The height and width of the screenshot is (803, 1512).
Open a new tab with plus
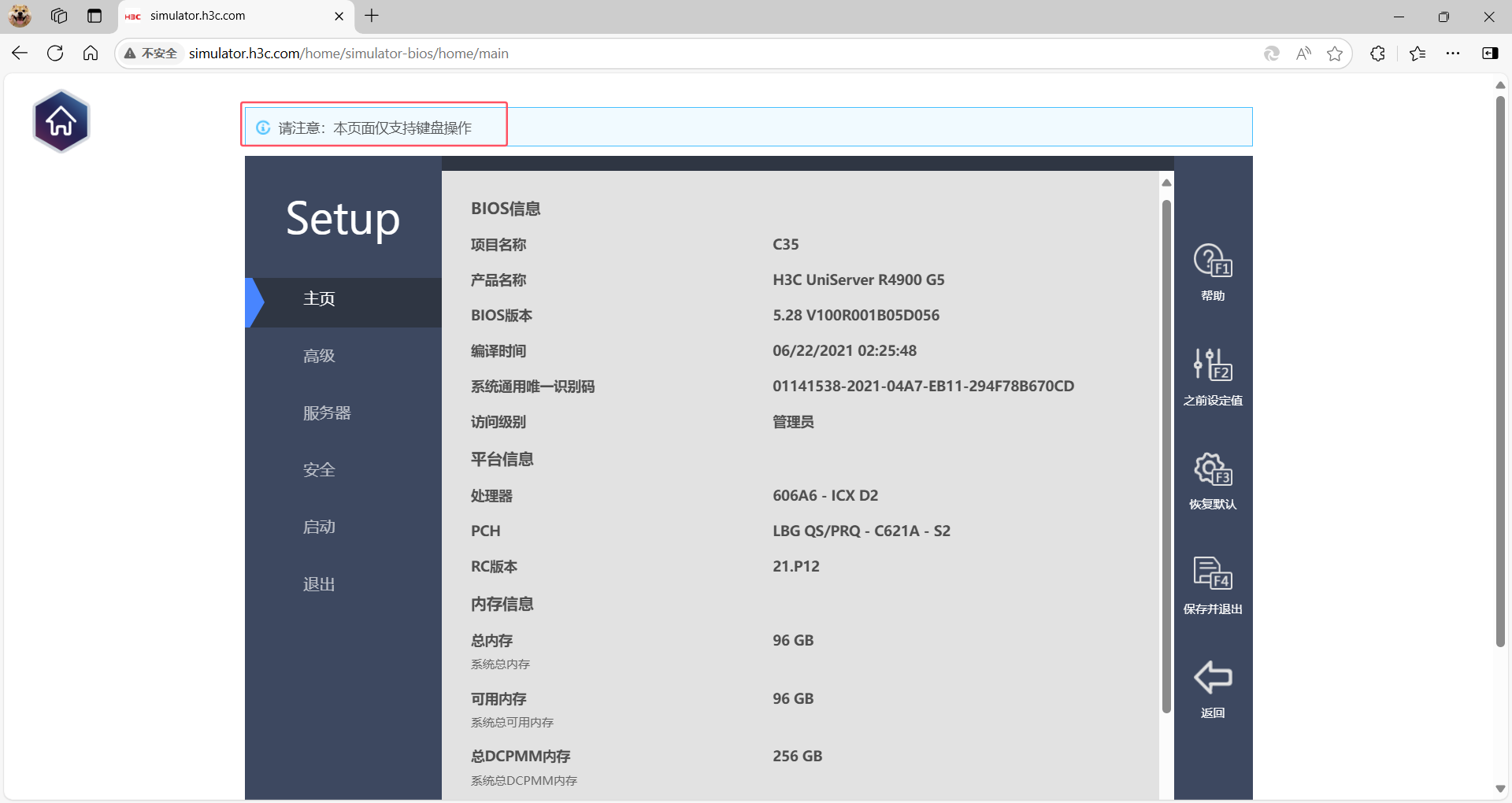click(372, 16)
